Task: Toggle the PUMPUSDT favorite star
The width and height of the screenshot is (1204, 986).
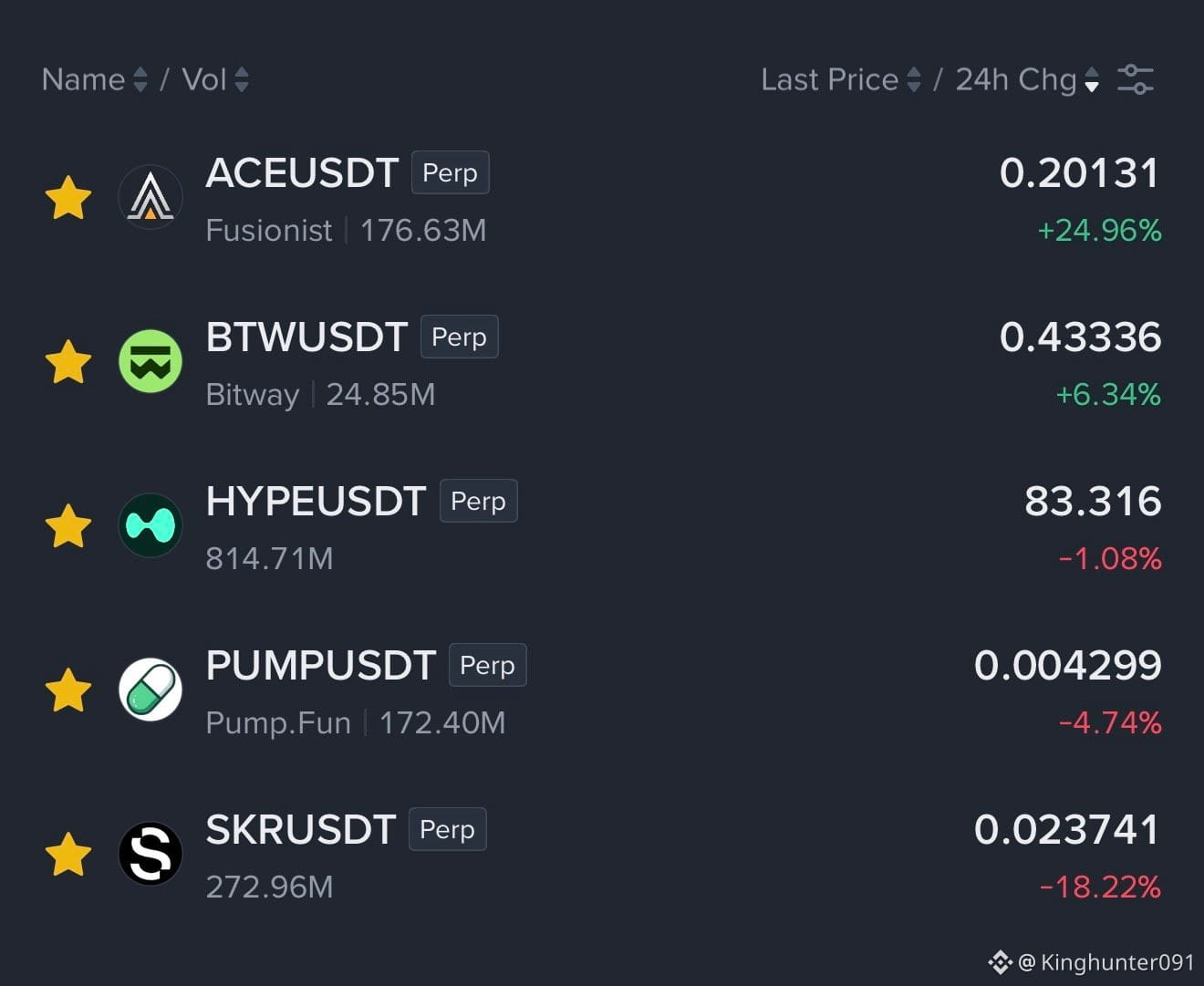Action: (x=68, y=690)
